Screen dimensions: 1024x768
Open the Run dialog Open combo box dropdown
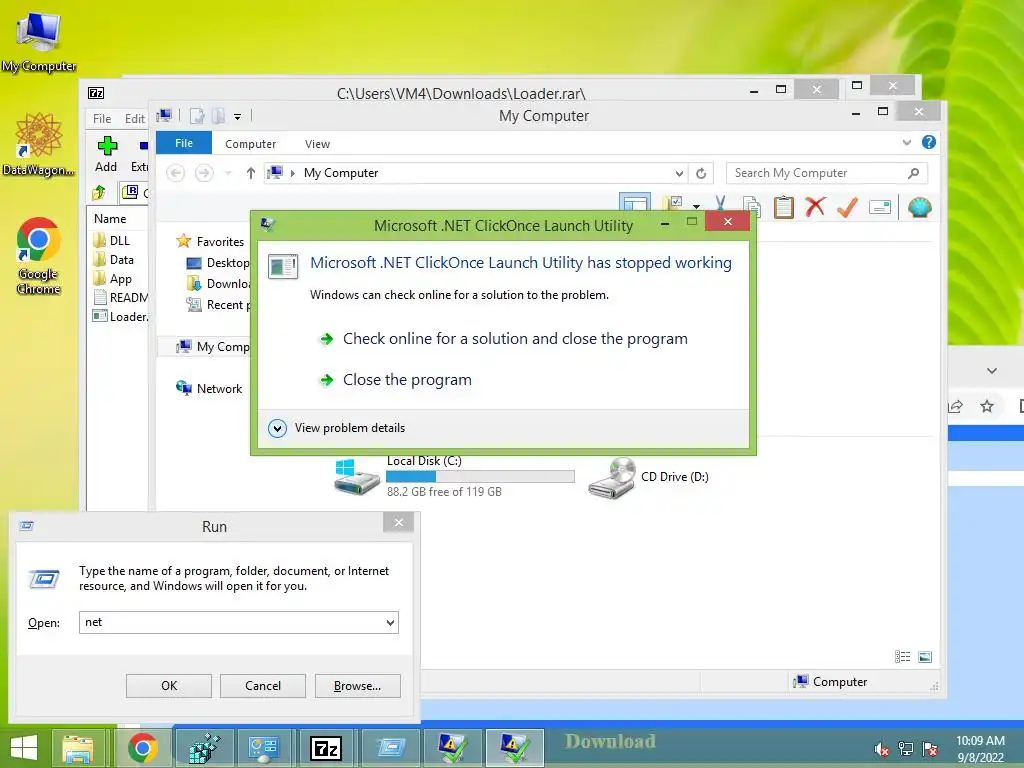[x=390, y=622]
